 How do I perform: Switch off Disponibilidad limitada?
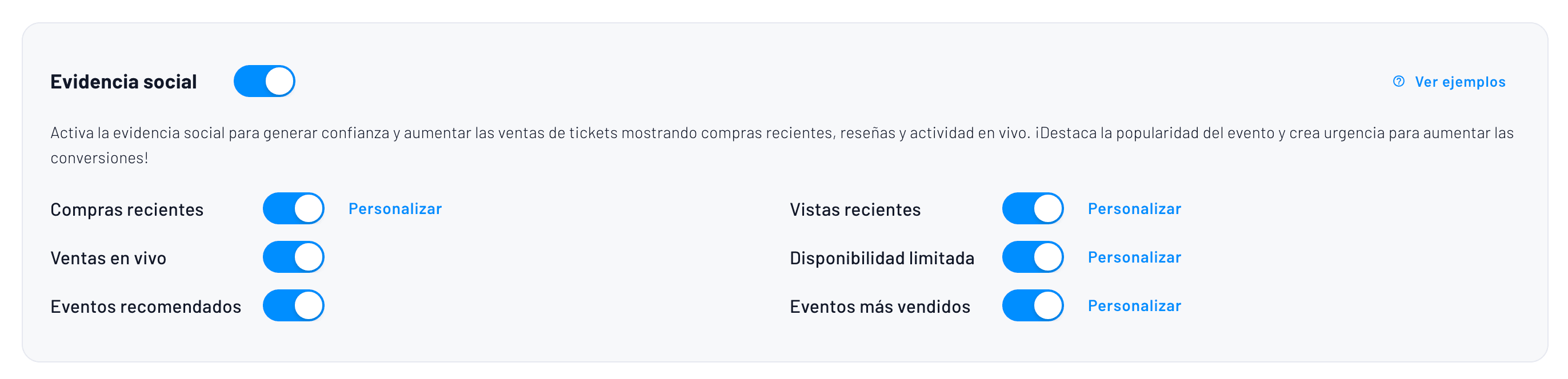click(1033, 257)
